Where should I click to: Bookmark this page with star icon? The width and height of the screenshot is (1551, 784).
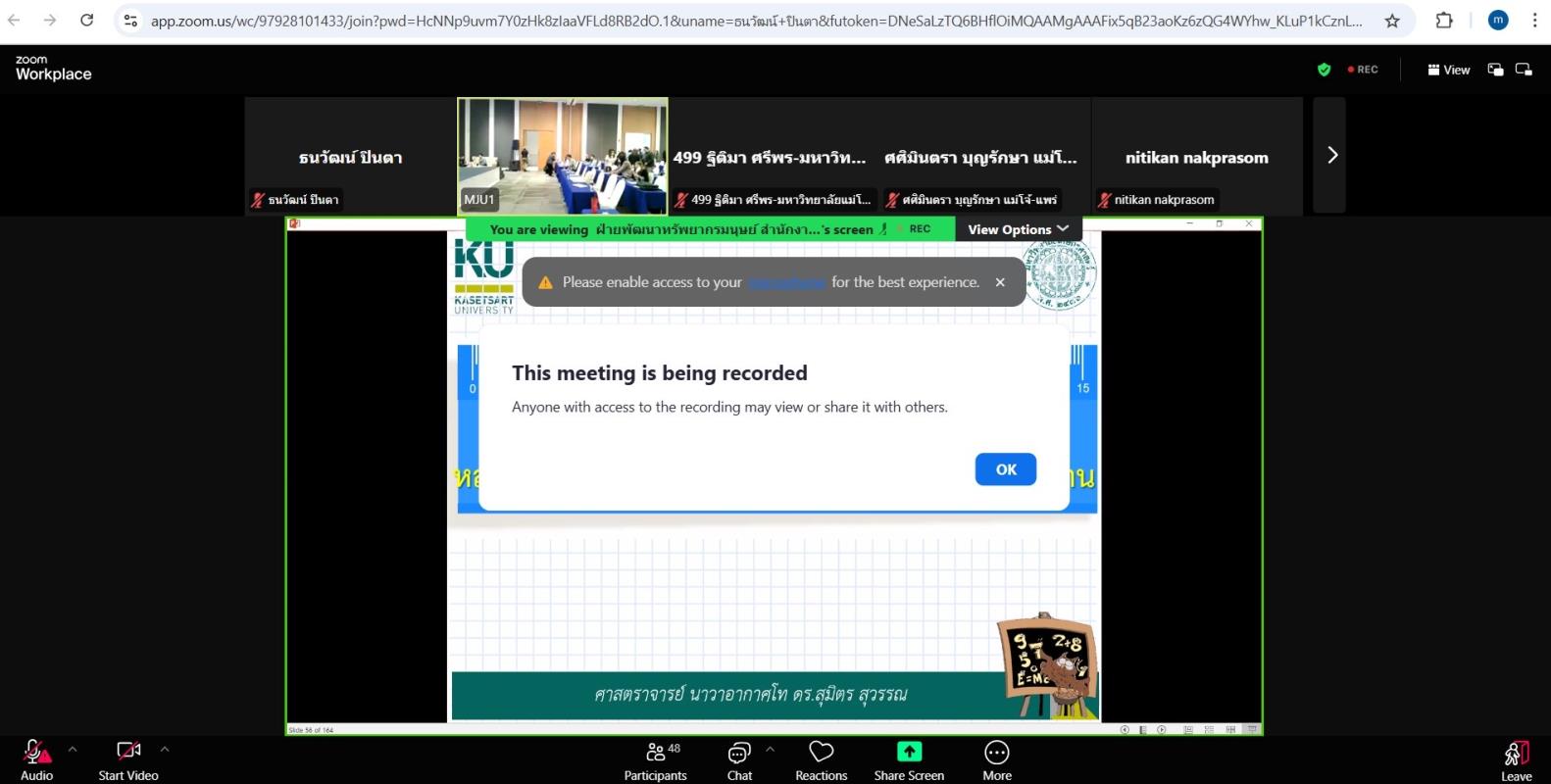coord(1392,21)
